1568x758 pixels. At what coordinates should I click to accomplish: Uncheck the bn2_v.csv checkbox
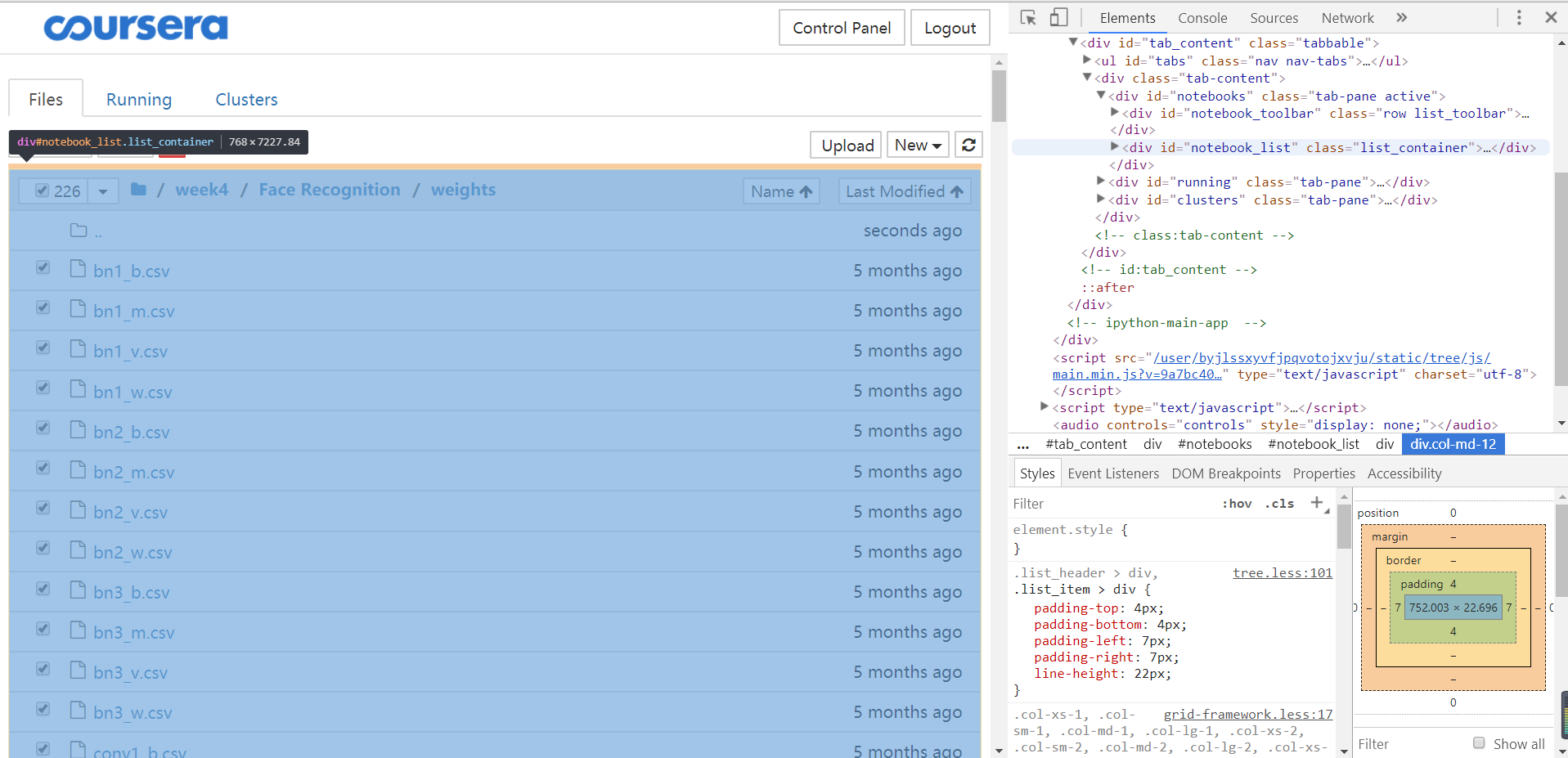point(43,508)
